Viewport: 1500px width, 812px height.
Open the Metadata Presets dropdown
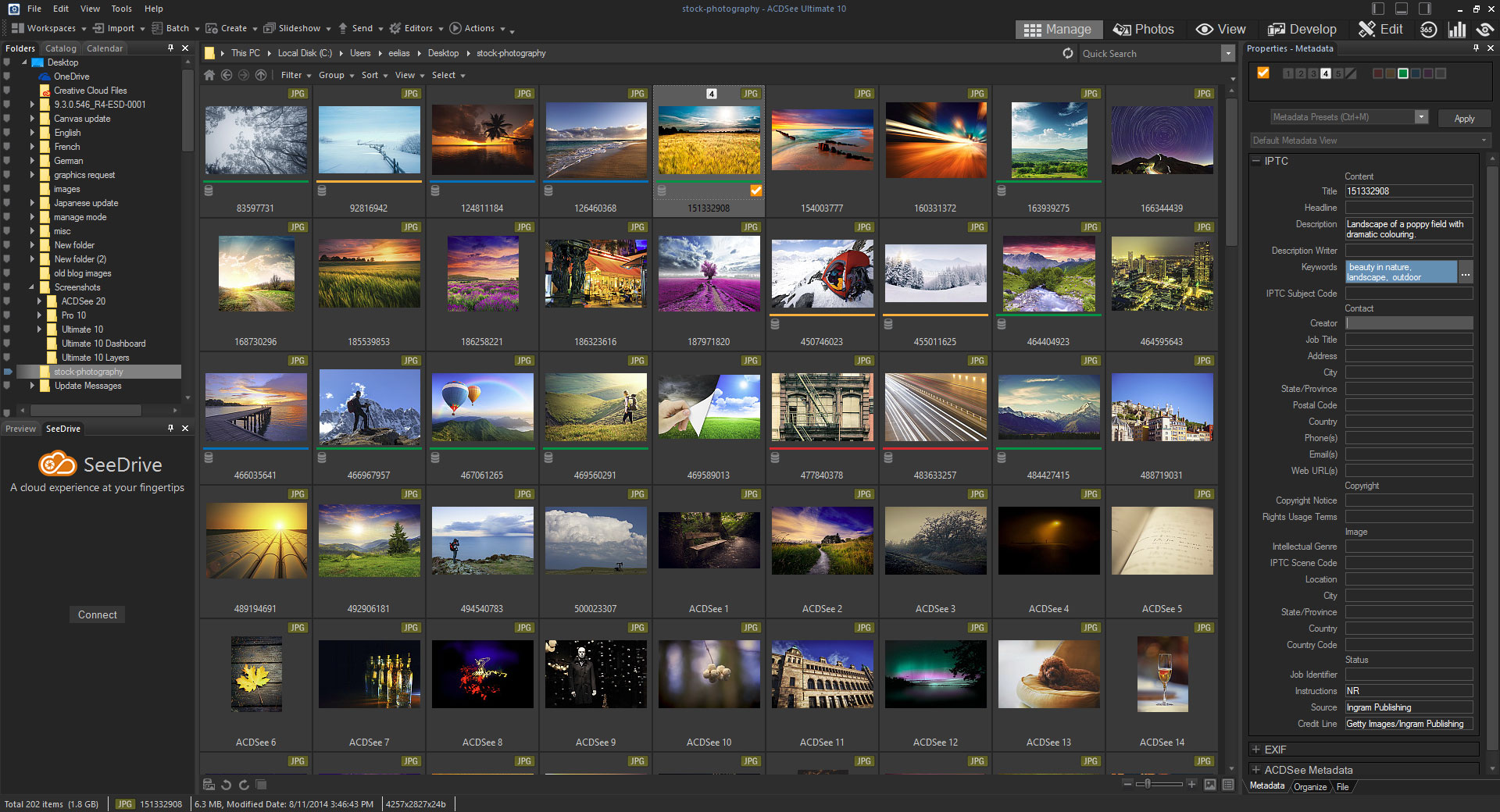[x=1421, y=117]
